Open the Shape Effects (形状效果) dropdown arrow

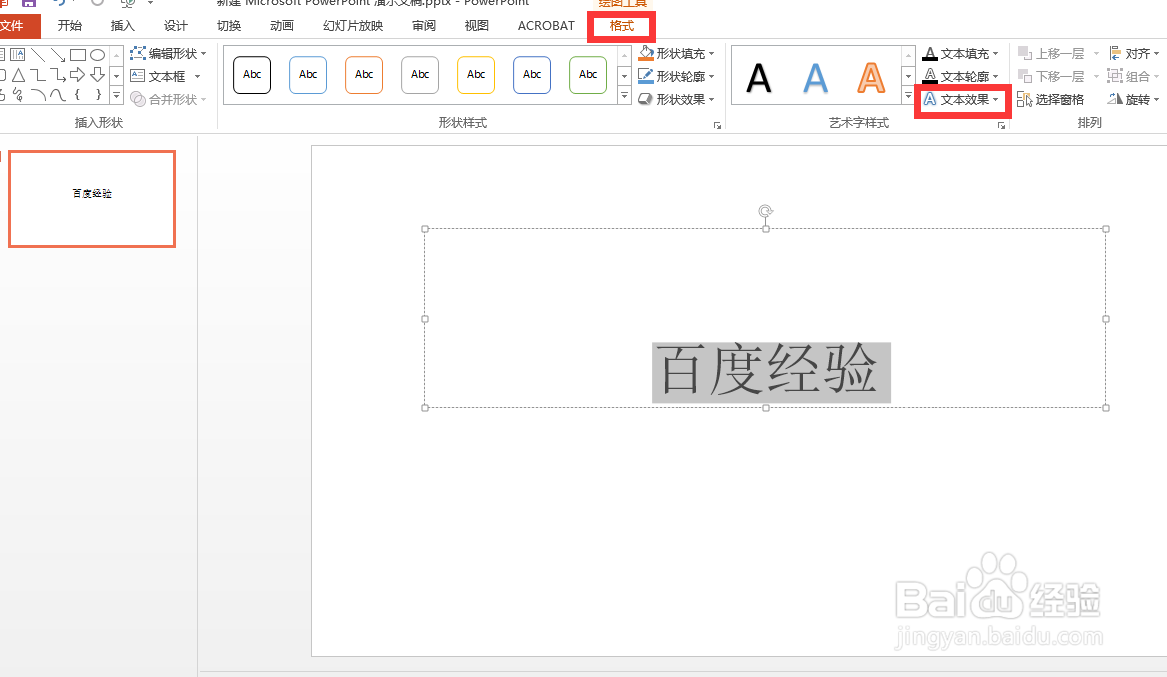(x=712, y=99)
